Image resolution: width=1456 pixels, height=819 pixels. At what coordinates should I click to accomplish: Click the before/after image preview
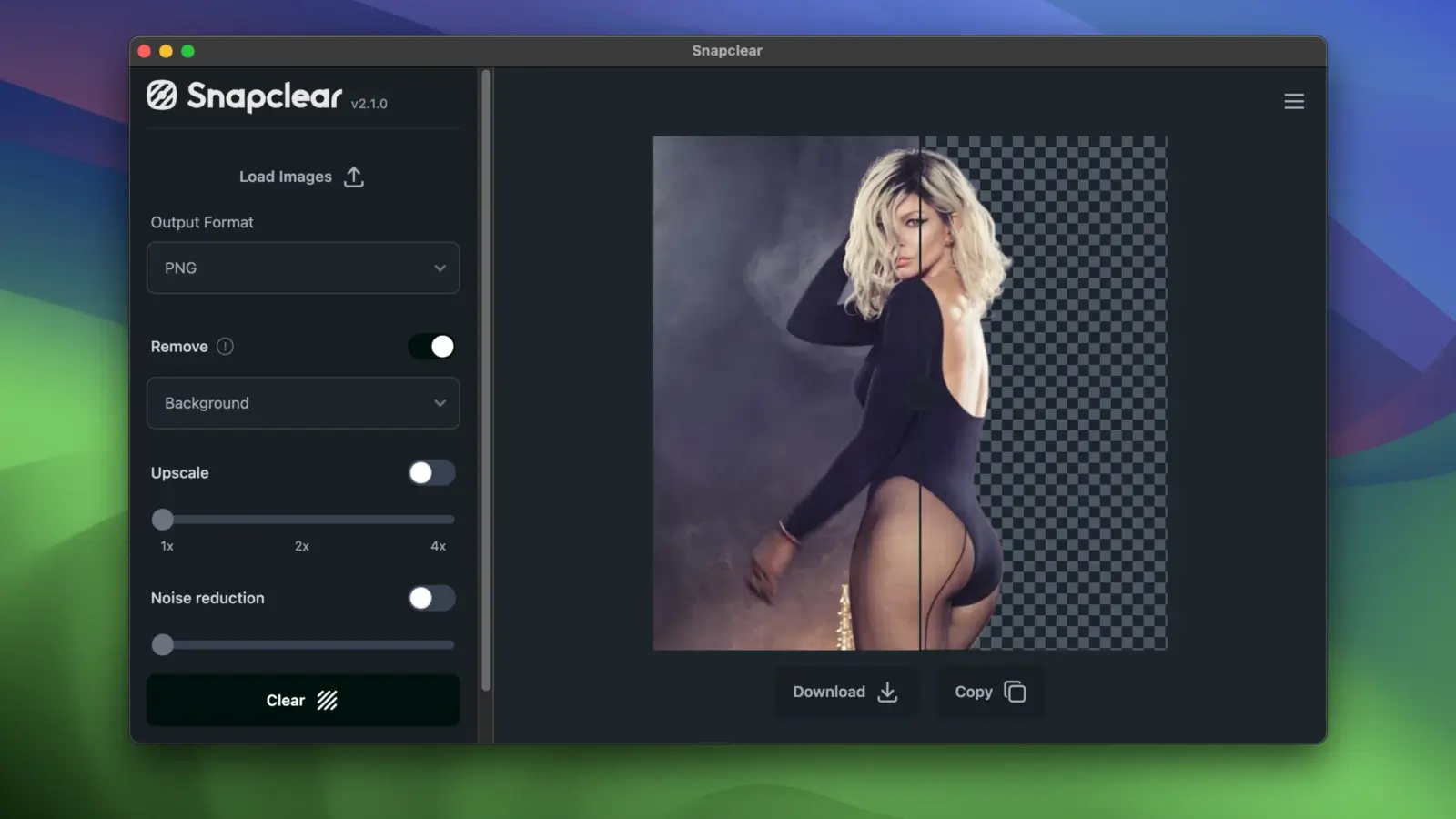[x=910, y=393]
